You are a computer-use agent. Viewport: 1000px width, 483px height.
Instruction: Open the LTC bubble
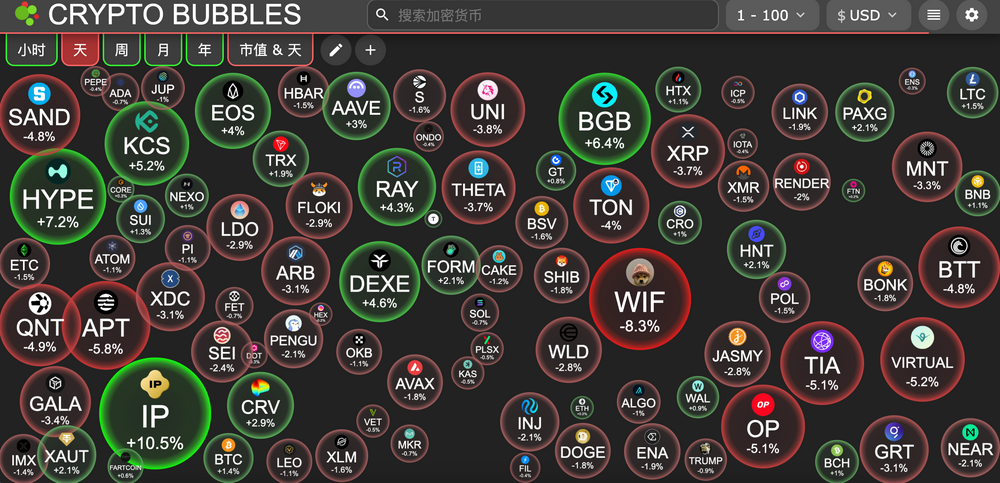972,93
